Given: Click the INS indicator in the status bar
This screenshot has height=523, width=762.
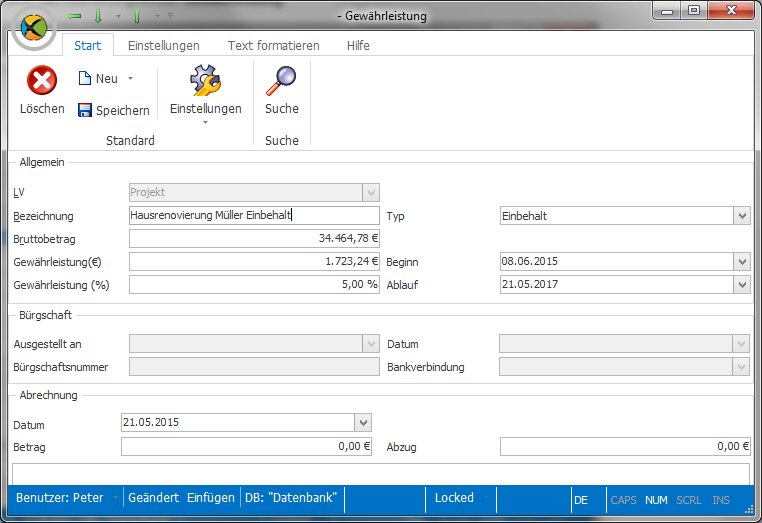Looking at the screenshot, I should tap(721, 500).
